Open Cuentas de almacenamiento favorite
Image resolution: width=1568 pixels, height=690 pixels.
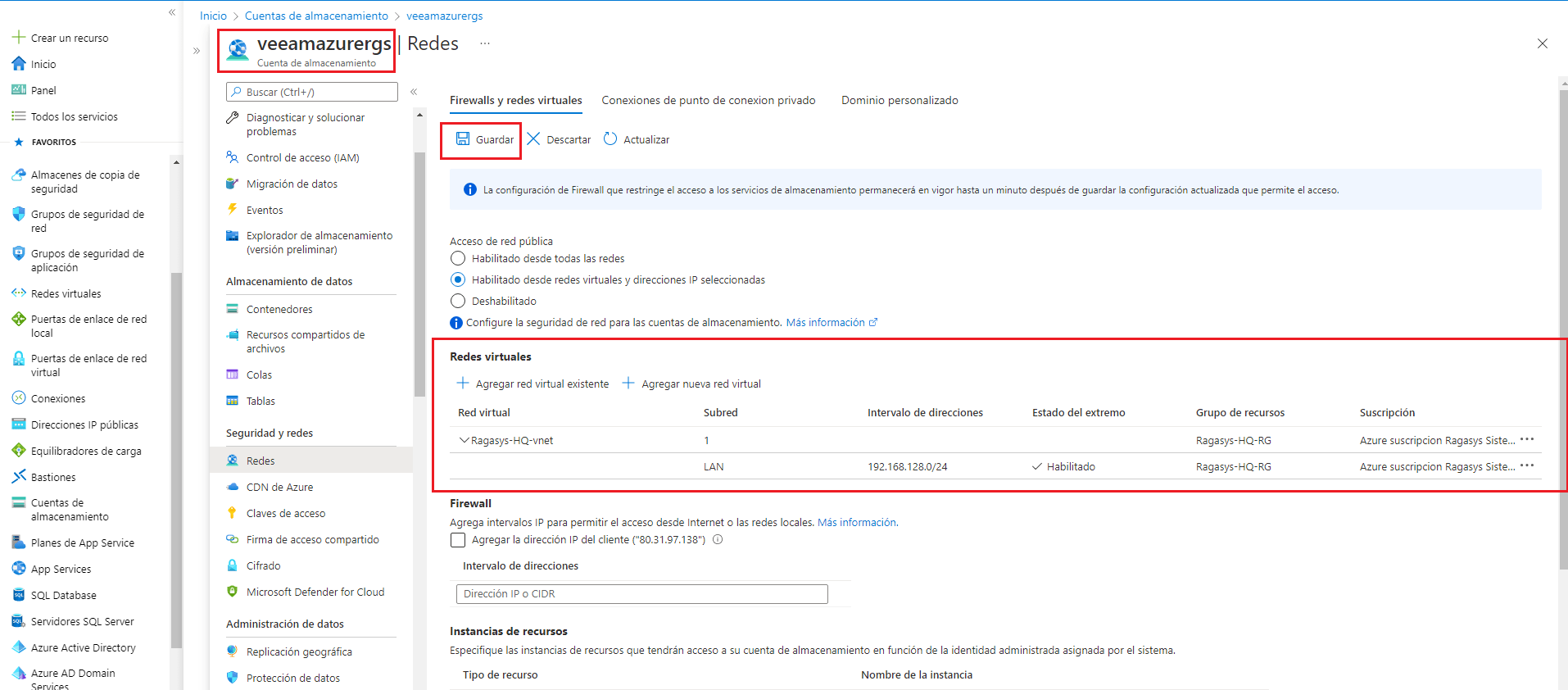(x=70, y=509)
